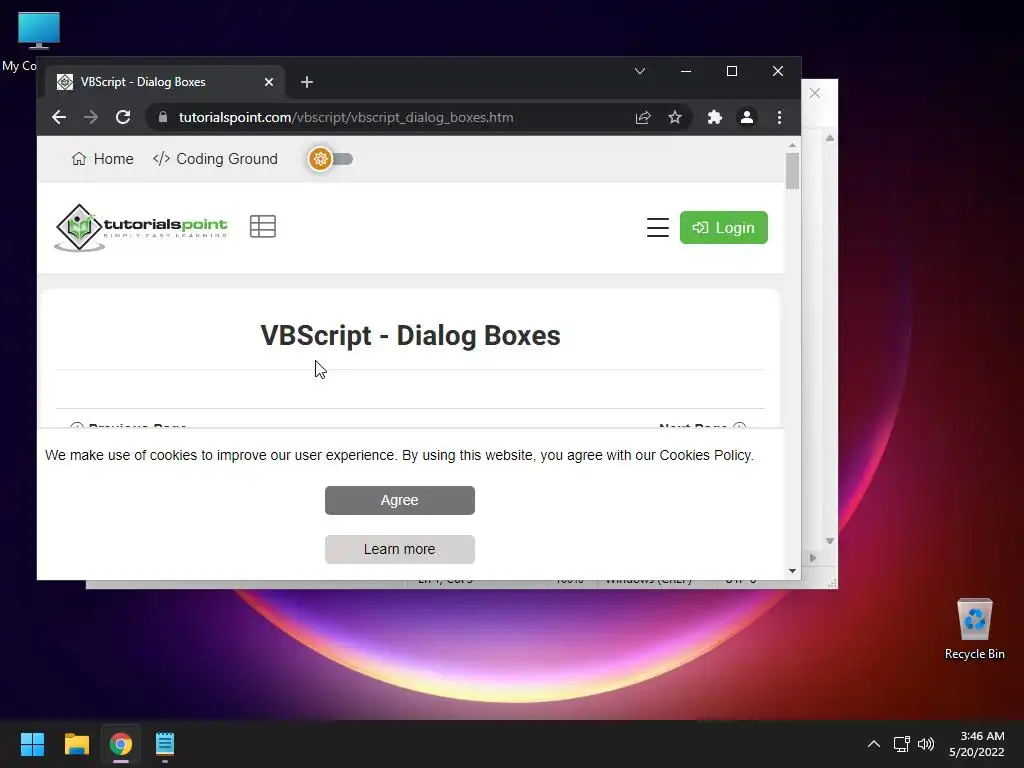Image resolution: width=1024 pixels, height=768 pixels.
Task: Go to Home link on tutorialspoint
Action: tap(103, 159)
